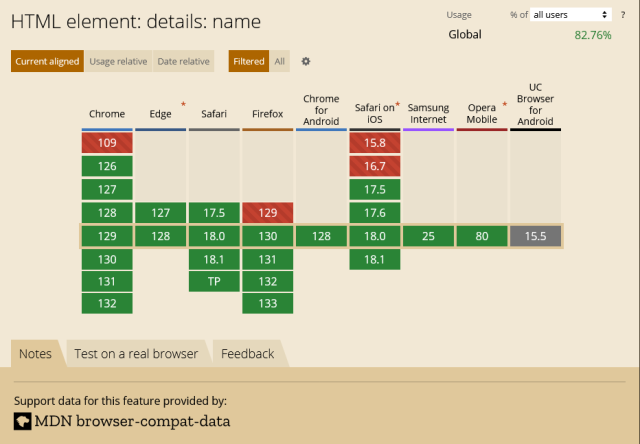640x444 pixels.
Task: Click the Opera Mobile asterisk note
Action: (x=504, y=104)
